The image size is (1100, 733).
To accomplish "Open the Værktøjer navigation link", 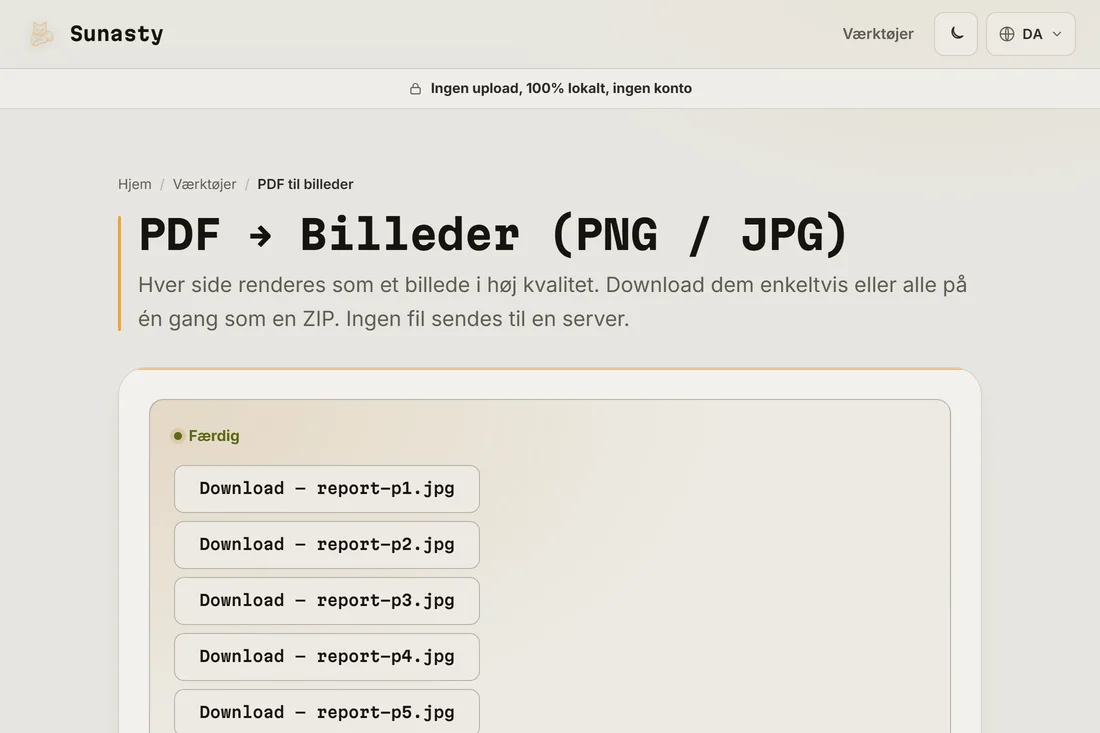I will point(878,34).
